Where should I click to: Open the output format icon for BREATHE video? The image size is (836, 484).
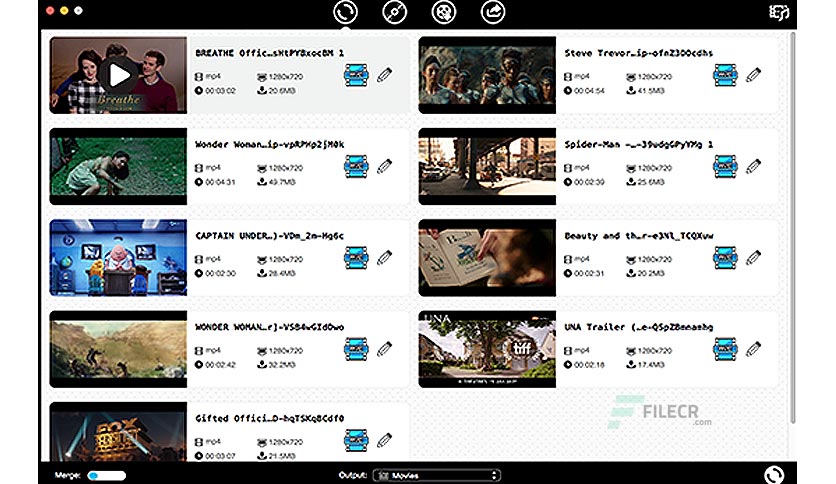point(356,75)
